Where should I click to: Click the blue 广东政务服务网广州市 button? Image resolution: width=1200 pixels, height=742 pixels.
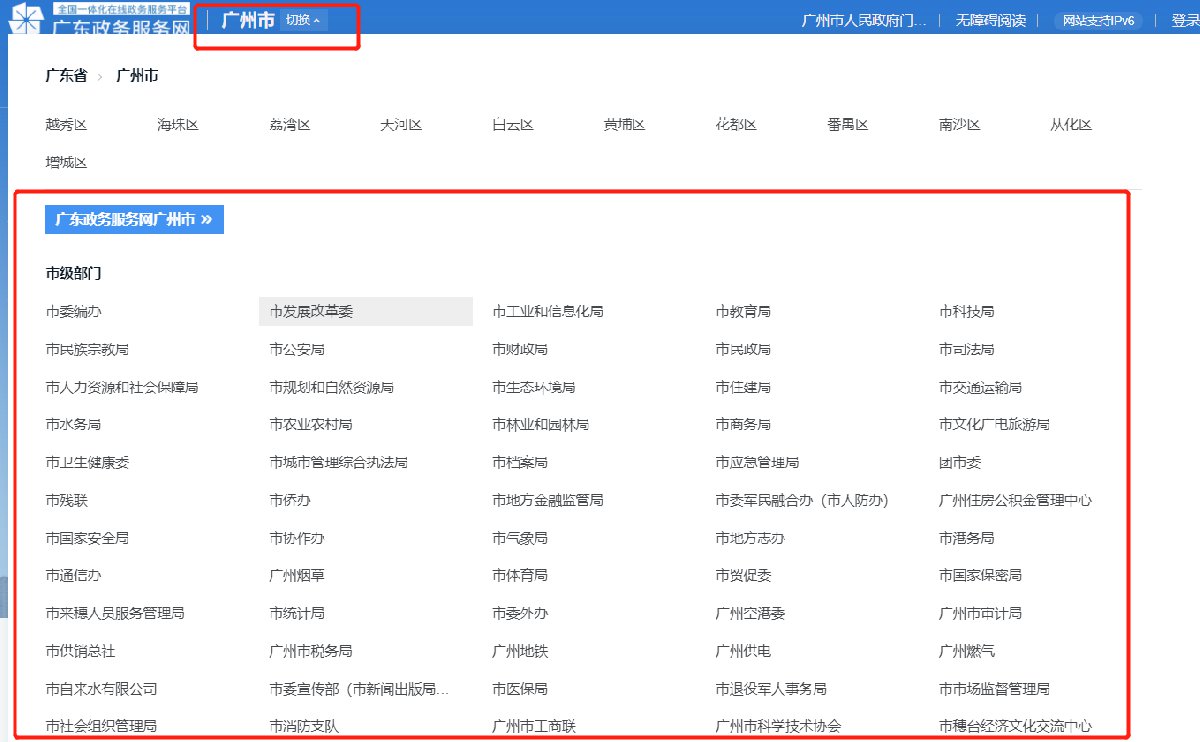[134, 220]
